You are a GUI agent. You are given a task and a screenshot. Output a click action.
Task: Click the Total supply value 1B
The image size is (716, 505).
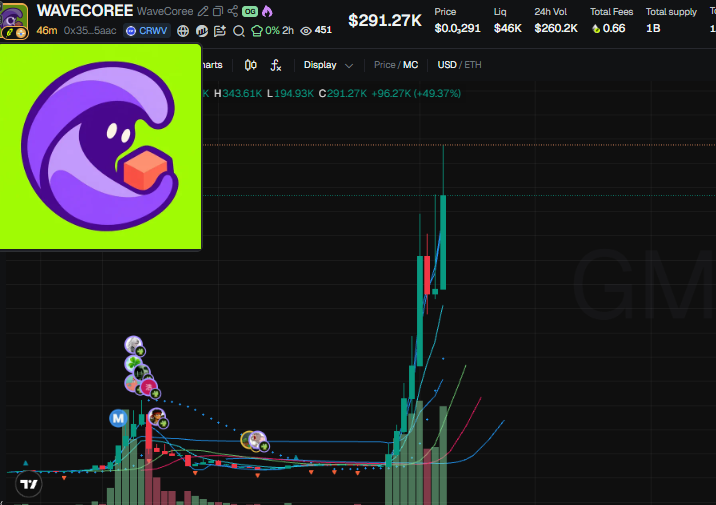(653, 28)
